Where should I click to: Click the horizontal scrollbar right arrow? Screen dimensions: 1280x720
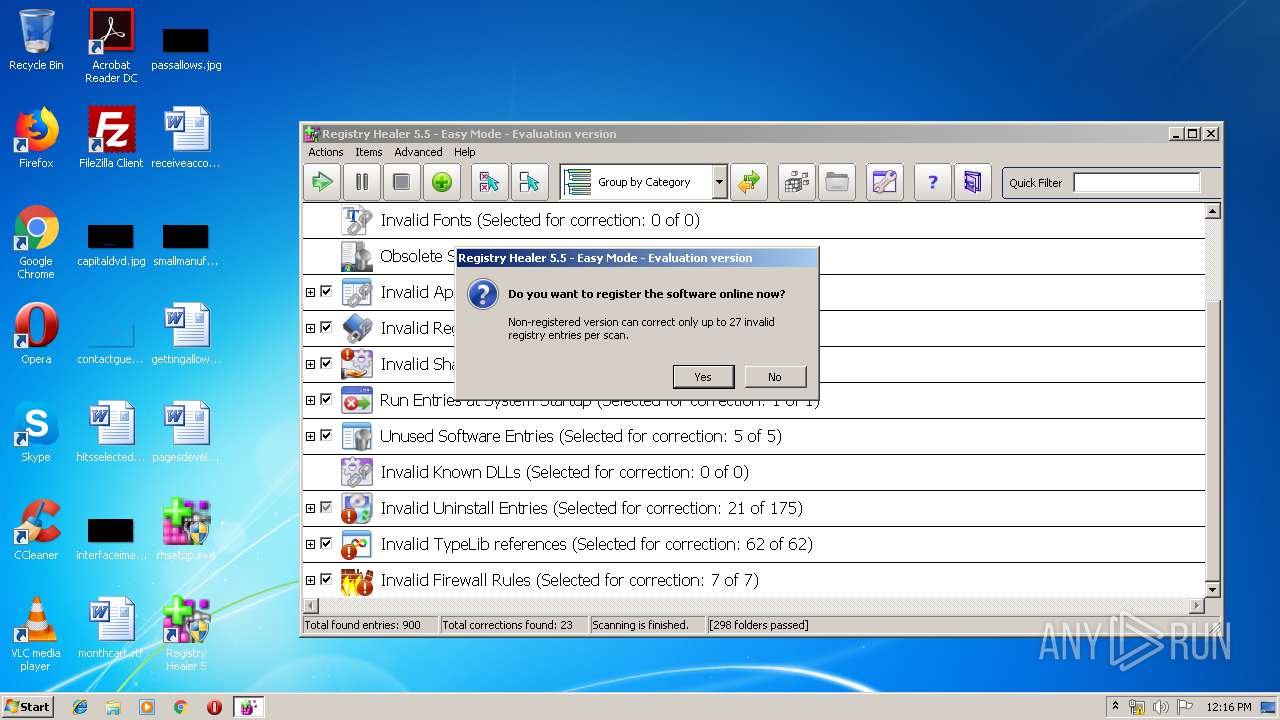(1196, 606)
